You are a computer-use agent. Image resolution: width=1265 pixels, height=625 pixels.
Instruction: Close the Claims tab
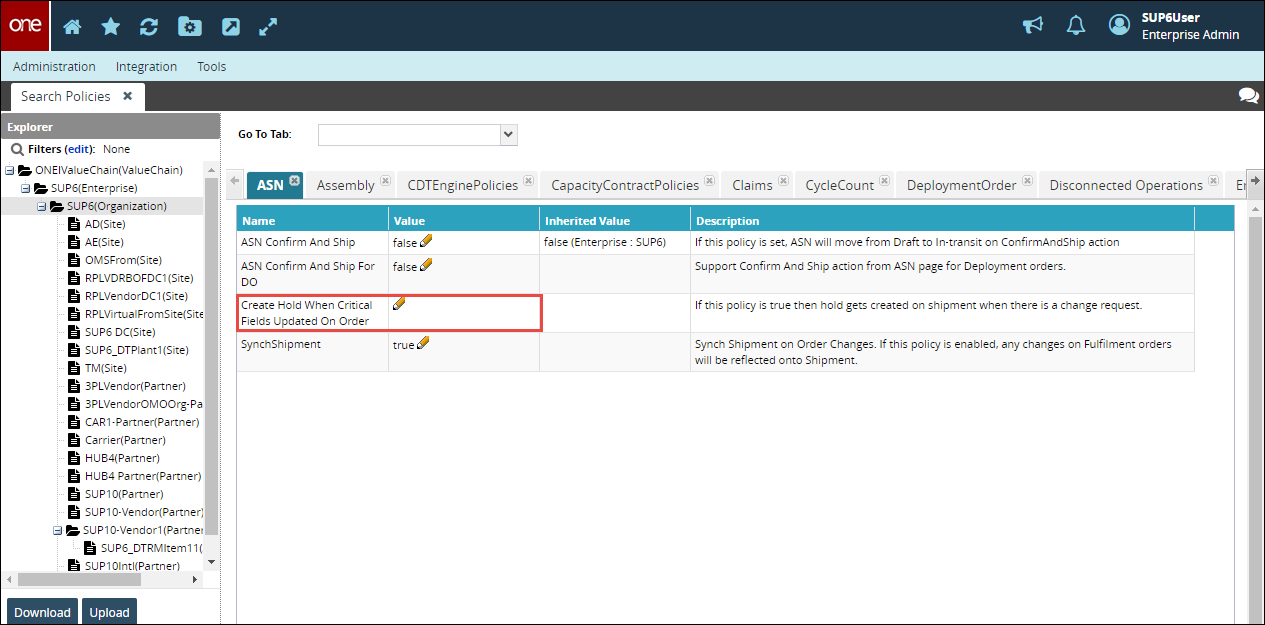click(x=783, y=181)
